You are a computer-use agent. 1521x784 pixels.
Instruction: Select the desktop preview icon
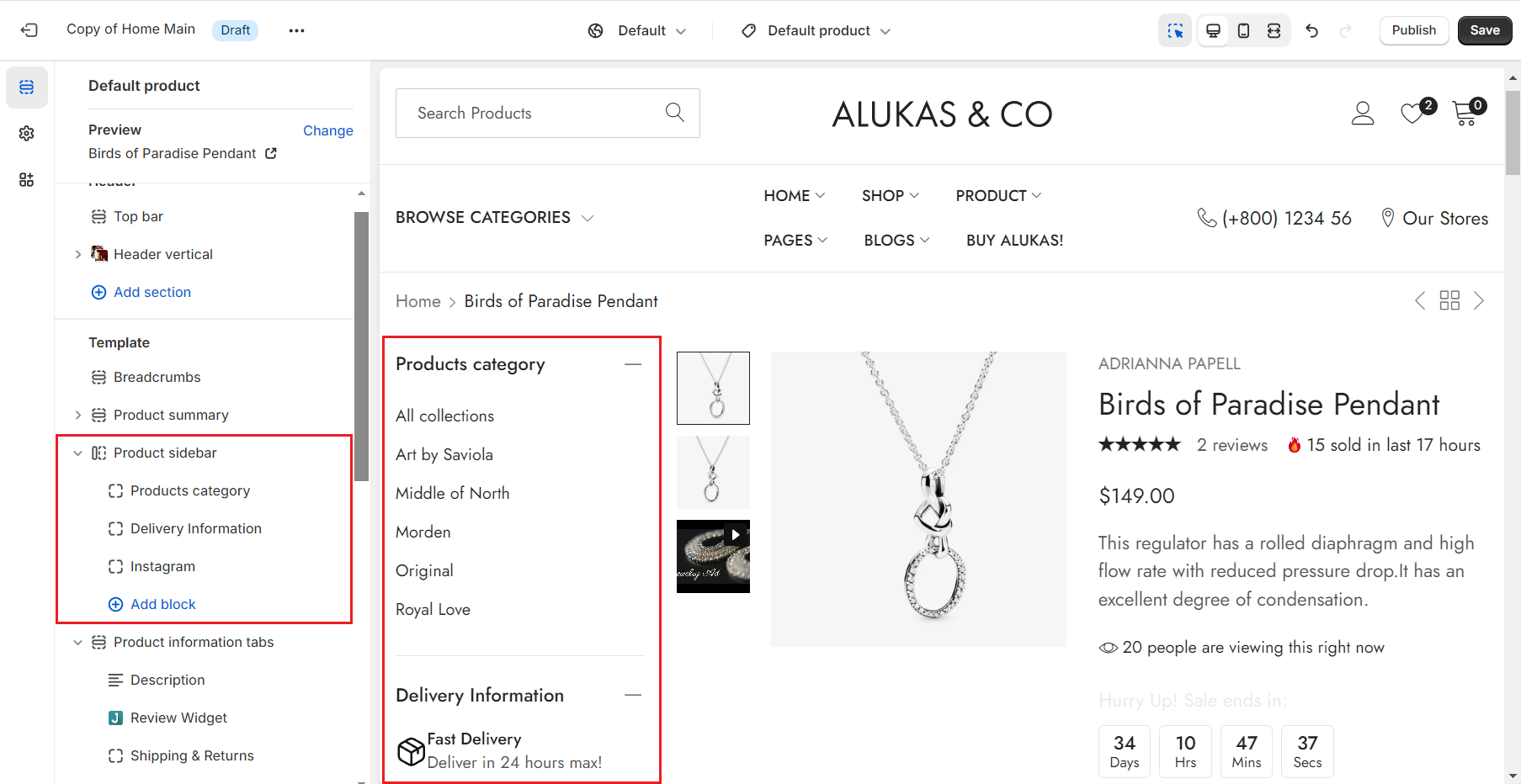coord(1213,31)
